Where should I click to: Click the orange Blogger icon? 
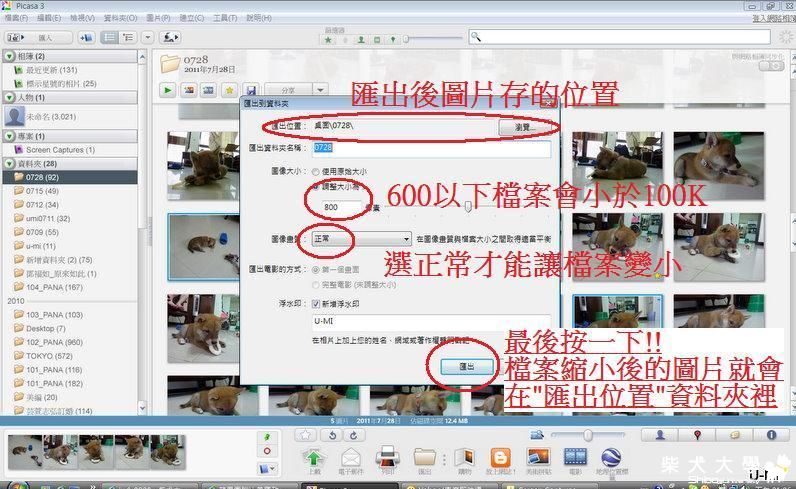(x=497, y=457)
